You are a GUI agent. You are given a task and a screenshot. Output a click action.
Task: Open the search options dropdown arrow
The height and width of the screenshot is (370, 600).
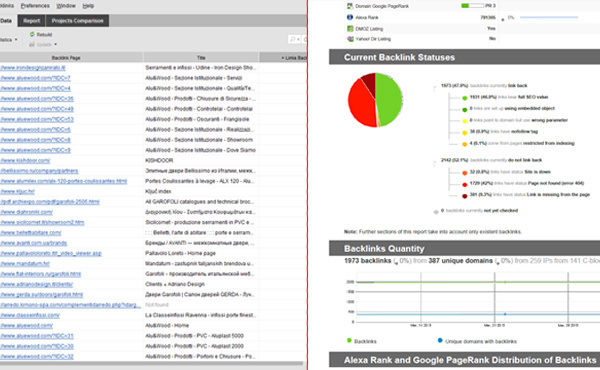(x=298, y=39)
